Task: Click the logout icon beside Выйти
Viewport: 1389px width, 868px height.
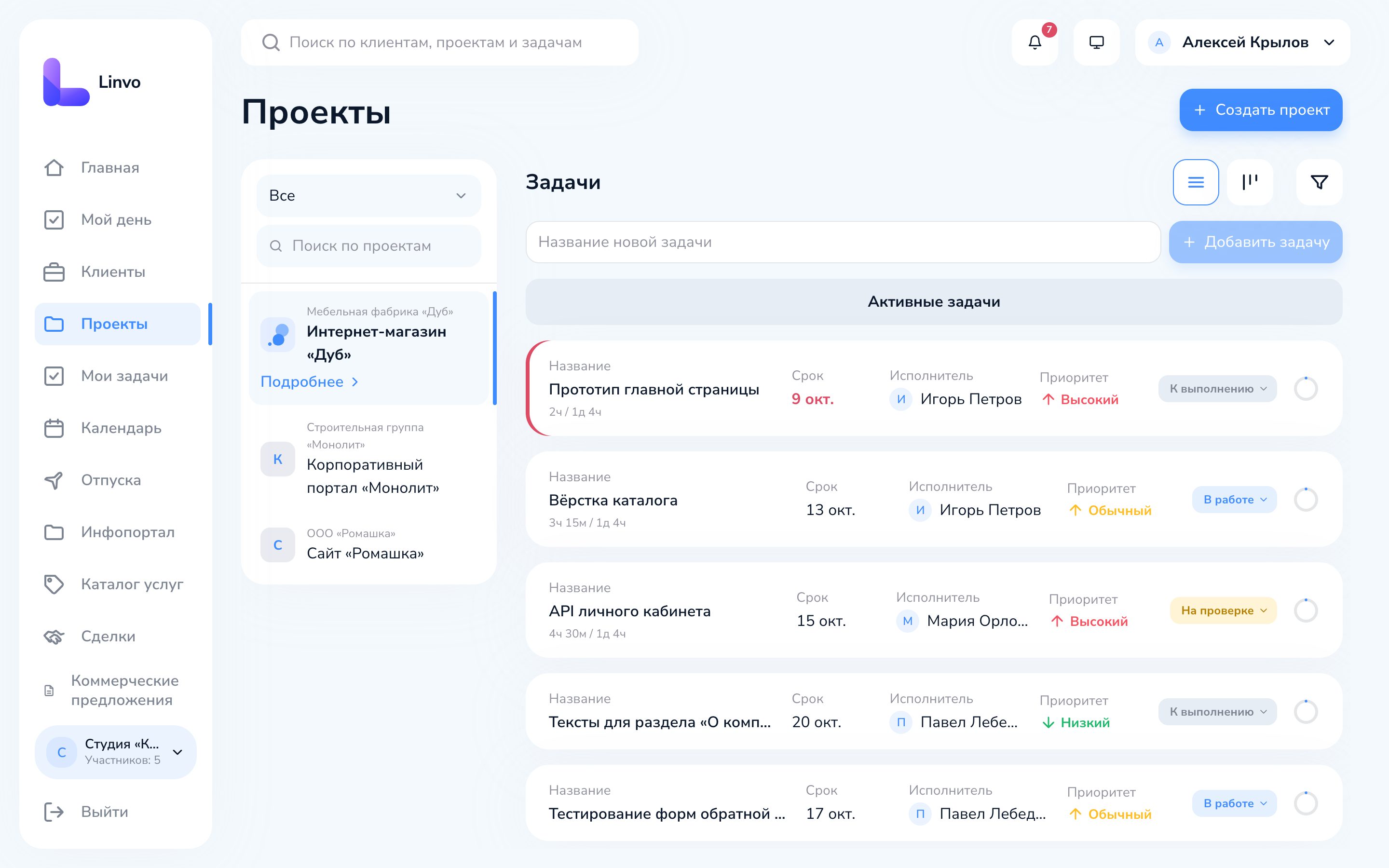Action: [54, 812]
